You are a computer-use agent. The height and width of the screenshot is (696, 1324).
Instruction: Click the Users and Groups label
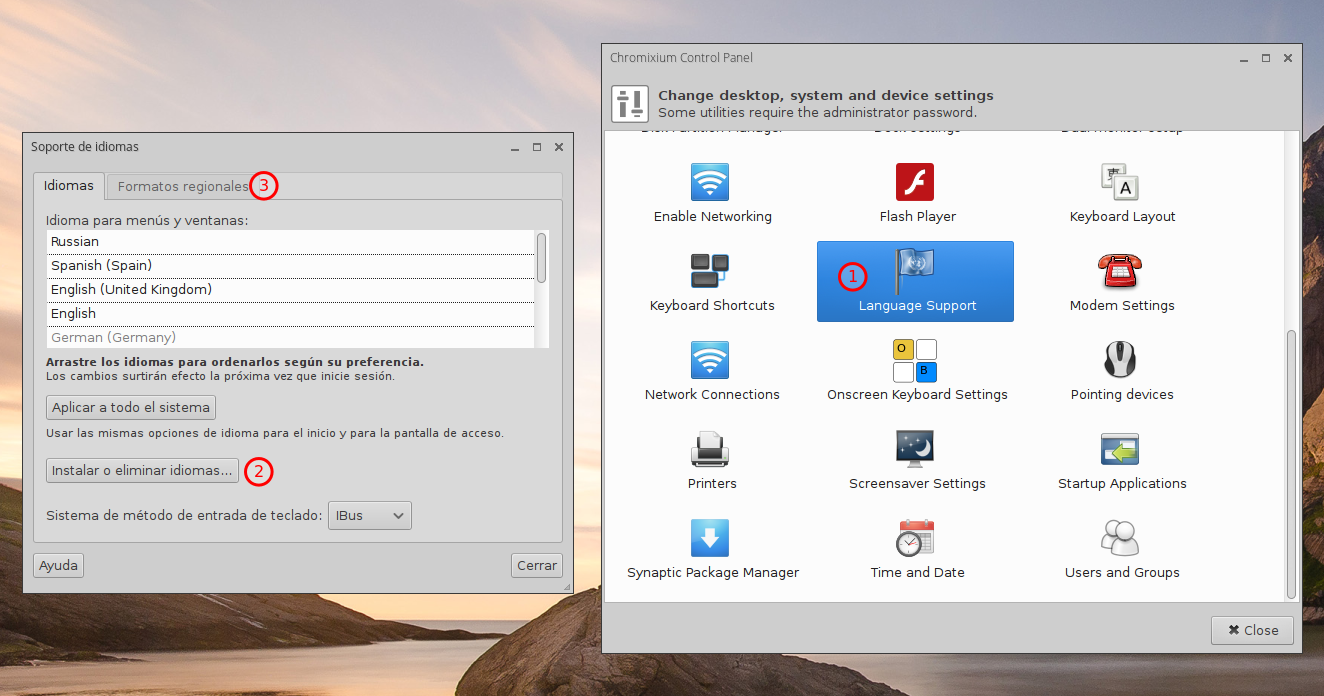(x=1122, y=572)
